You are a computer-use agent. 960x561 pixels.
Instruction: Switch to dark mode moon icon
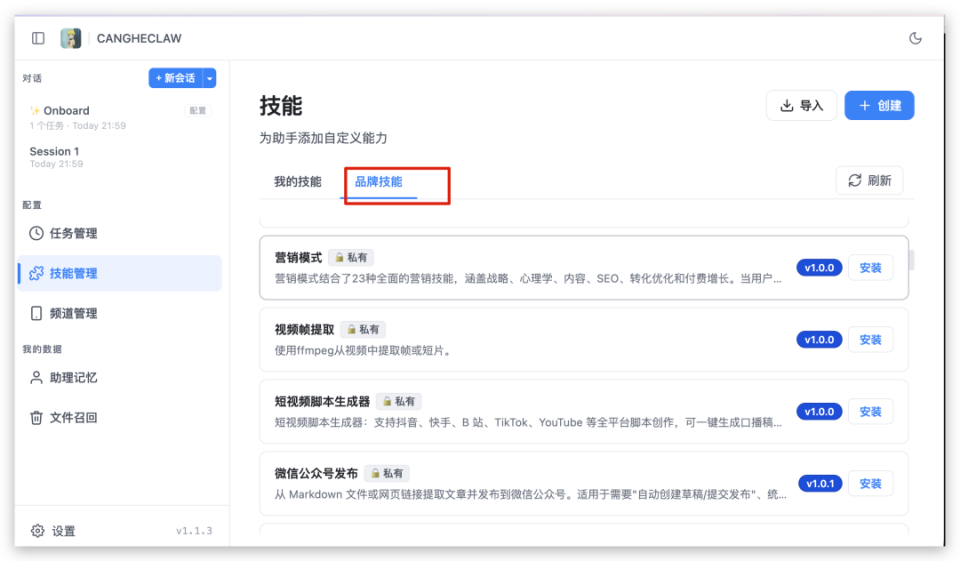click(x=915, y=39)
